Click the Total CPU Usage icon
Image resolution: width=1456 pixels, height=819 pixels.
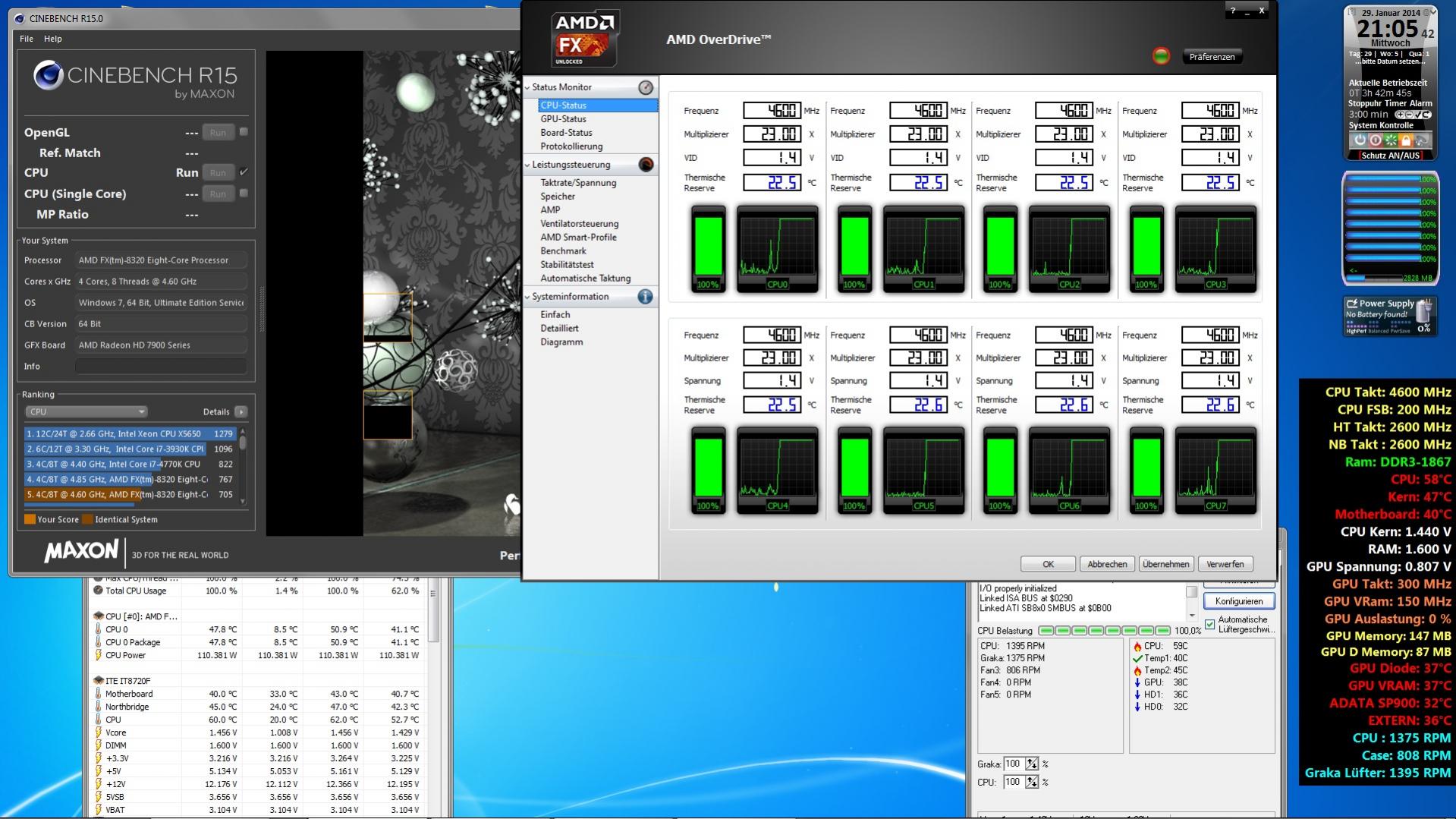(x=98, y=591)
